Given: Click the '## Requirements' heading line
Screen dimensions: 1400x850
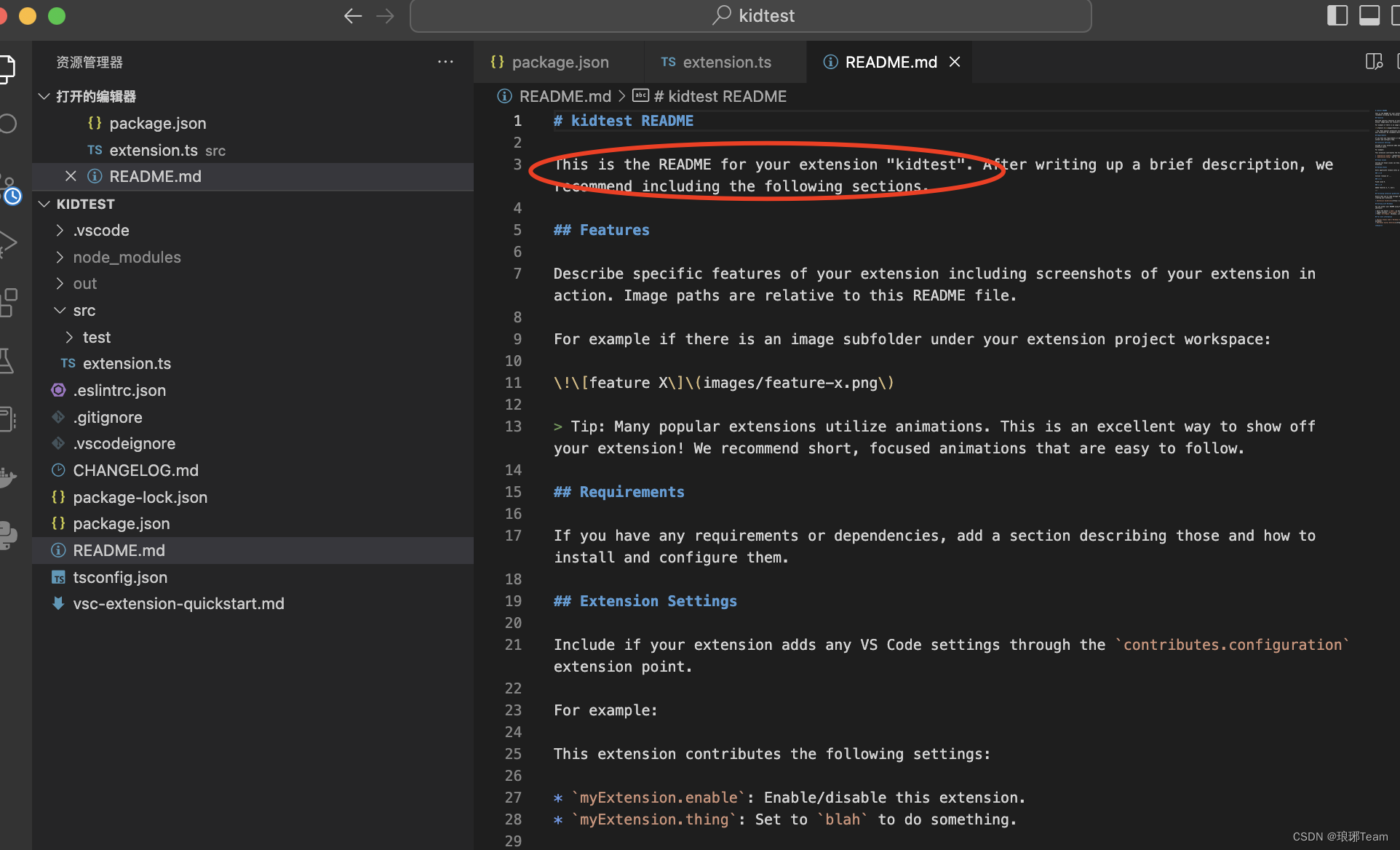Looking at the screenshot, I should pos(619,492).
